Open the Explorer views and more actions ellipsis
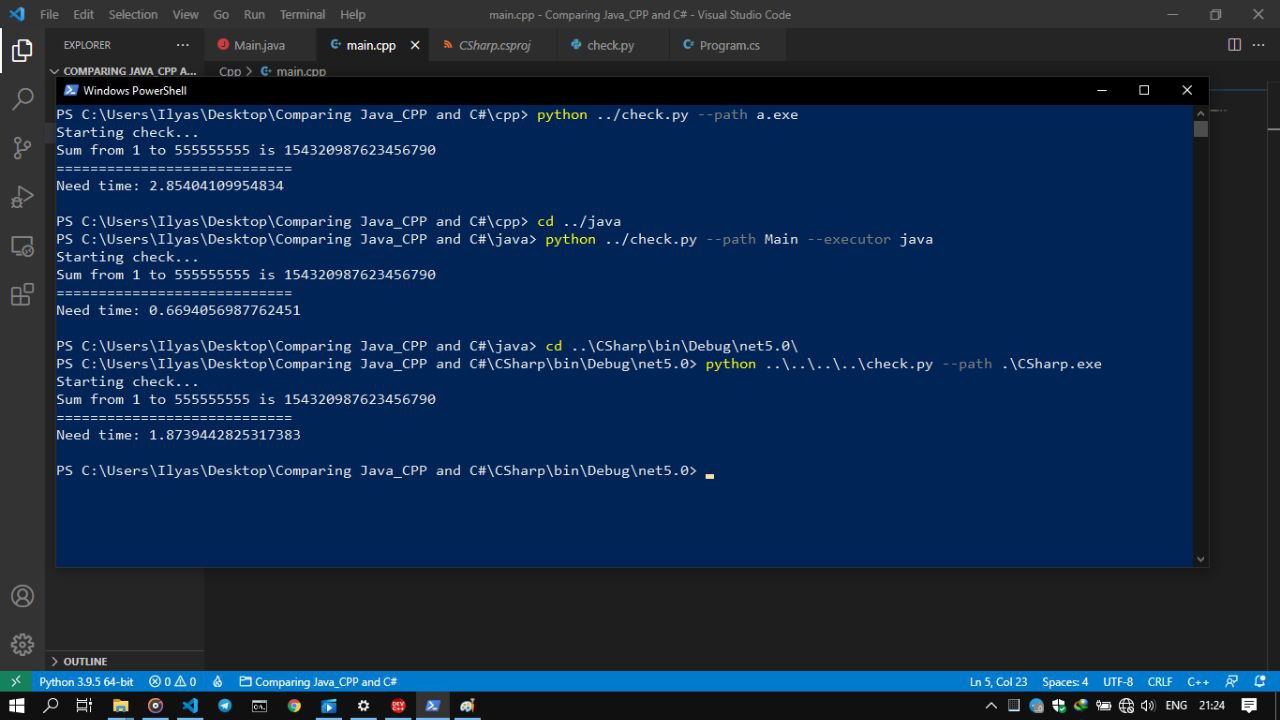The image size is (1280, 720). (x=182, y=45)
